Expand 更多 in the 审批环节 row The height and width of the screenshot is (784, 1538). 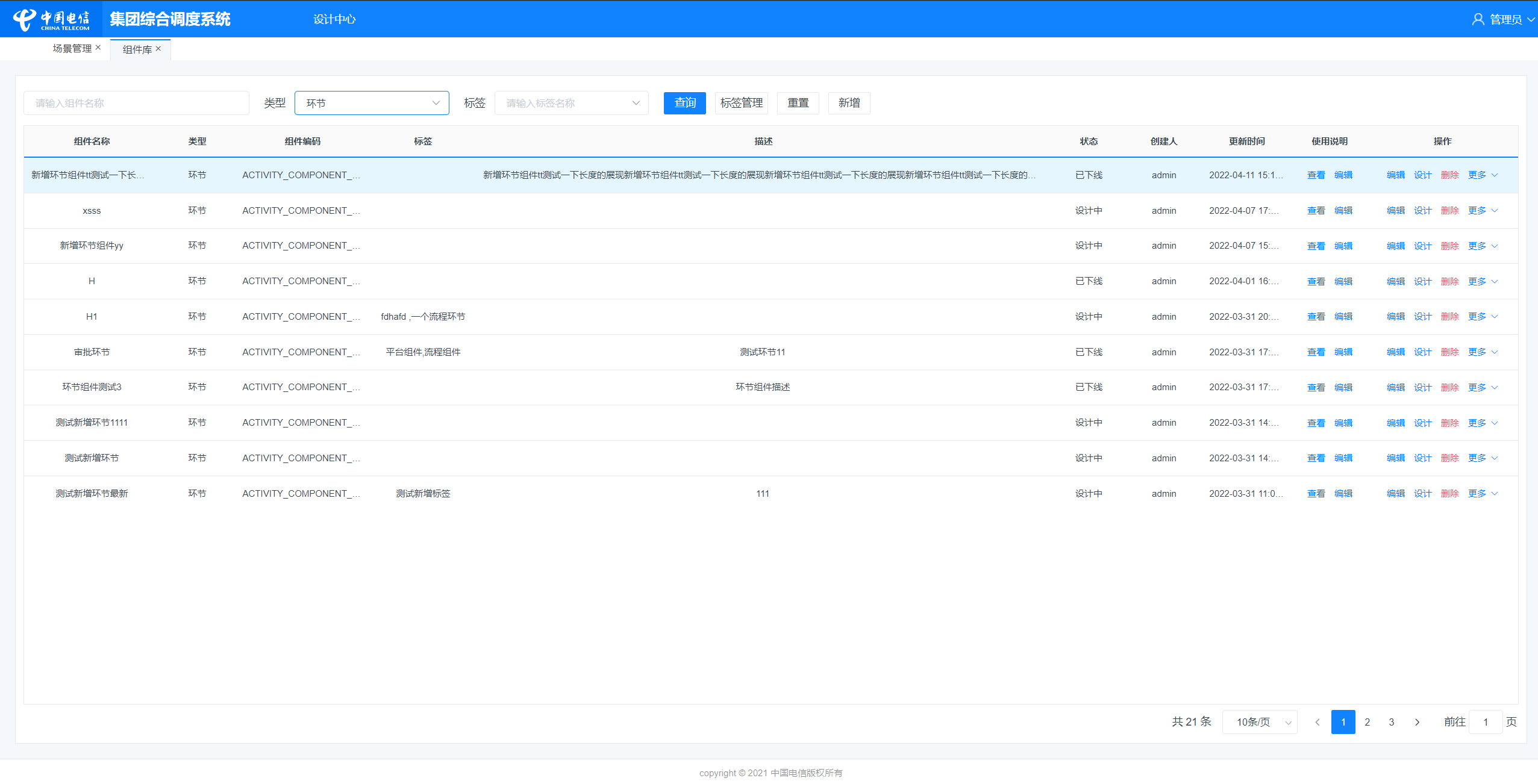(x=1483, y=352)
